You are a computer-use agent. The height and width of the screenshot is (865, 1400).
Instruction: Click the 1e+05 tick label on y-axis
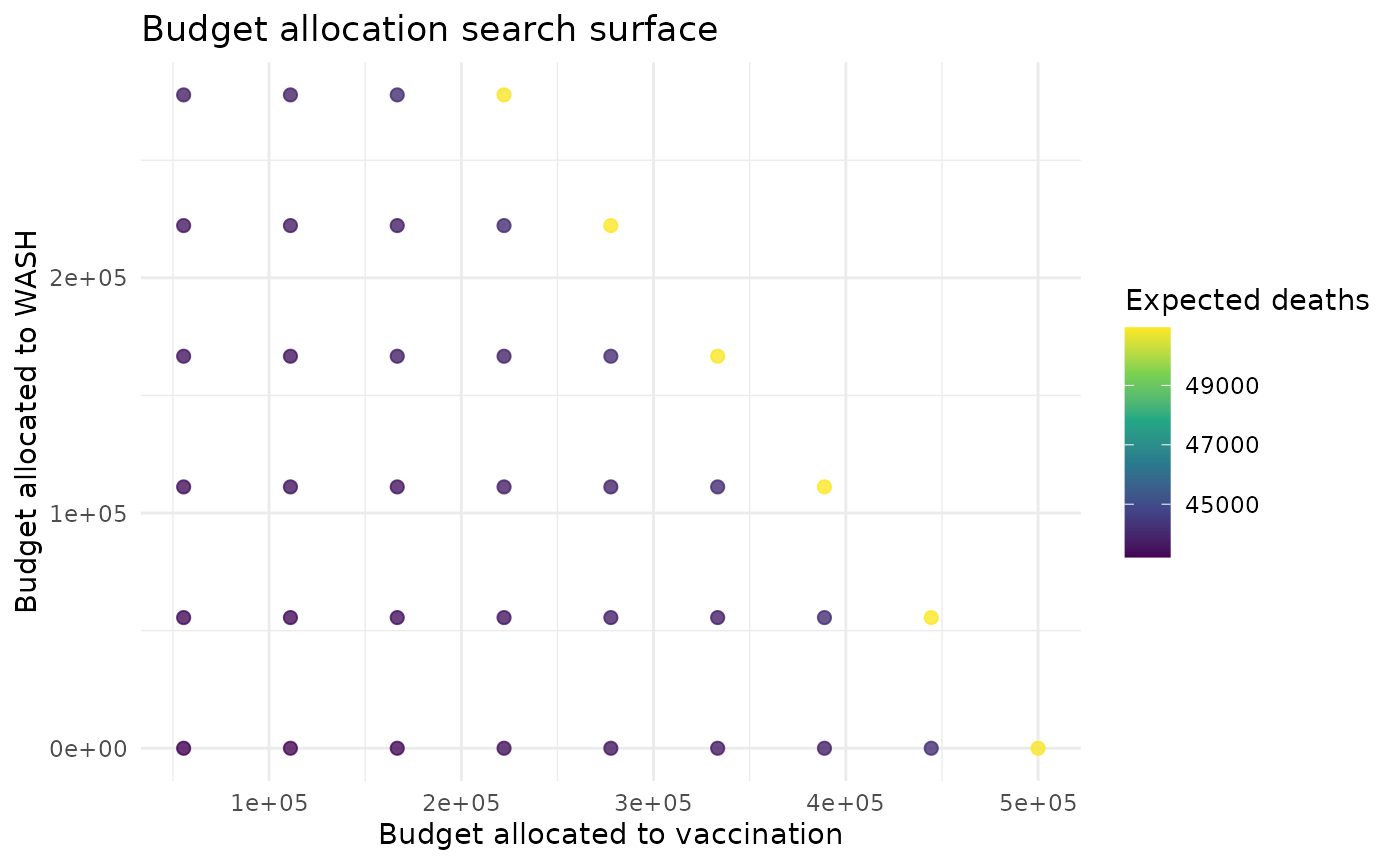coord(90,513)
